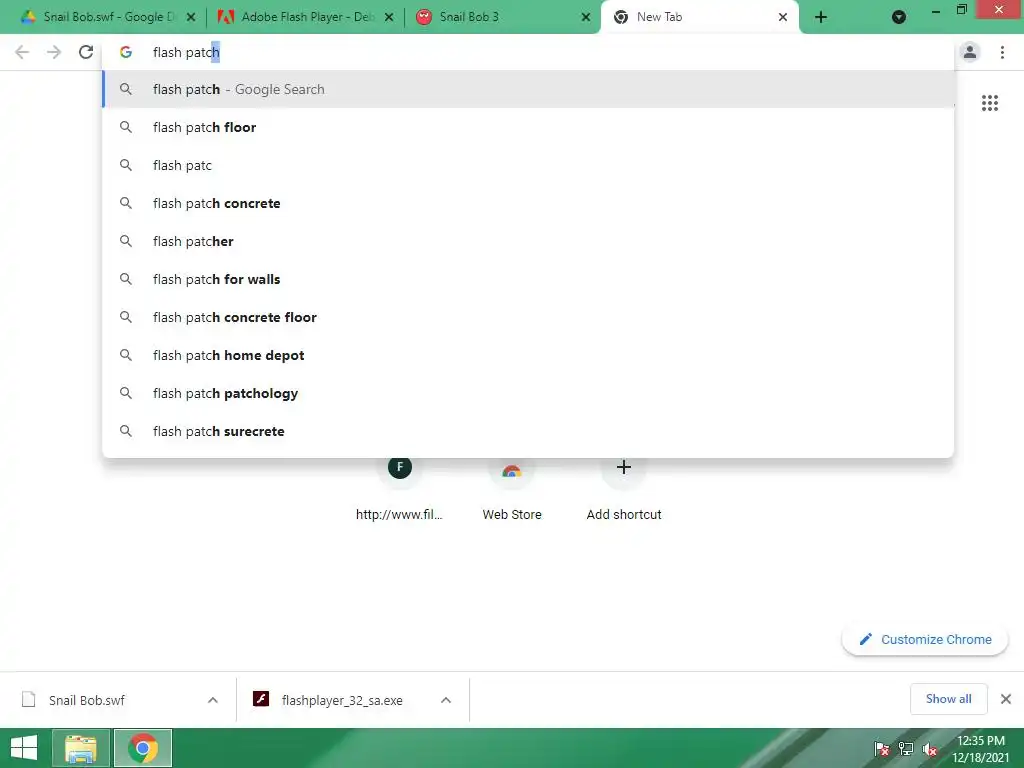Select 'flash patch concrete floor' suggestion
This screenshot has height=768, width=1024.
pyautogui.click(x=528, y=317)
